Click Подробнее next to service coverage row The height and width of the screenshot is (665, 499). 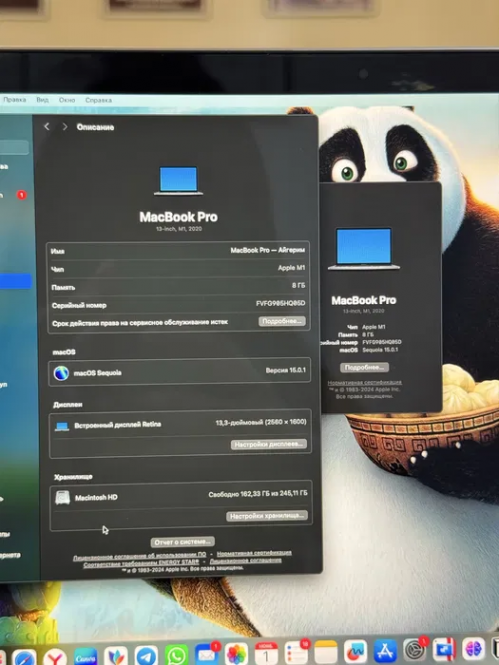click(282, 321)
